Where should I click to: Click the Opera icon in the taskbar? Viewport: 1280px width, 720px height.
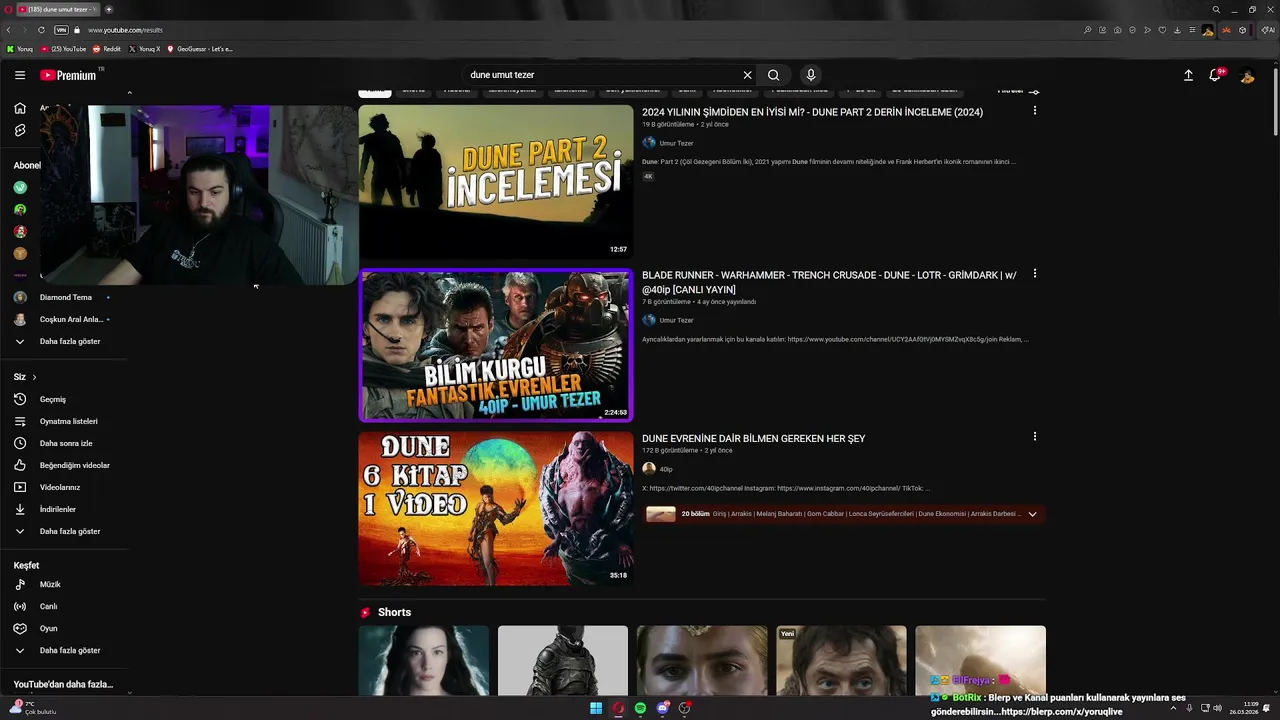click(618, 708)
